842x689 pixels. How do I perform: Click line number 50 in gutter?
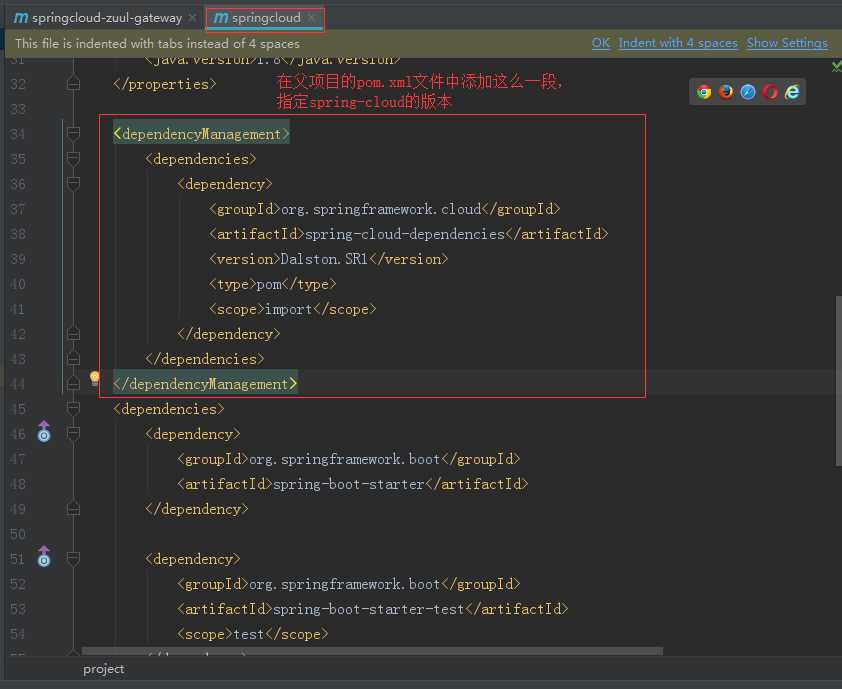click(x=18, y=534)
